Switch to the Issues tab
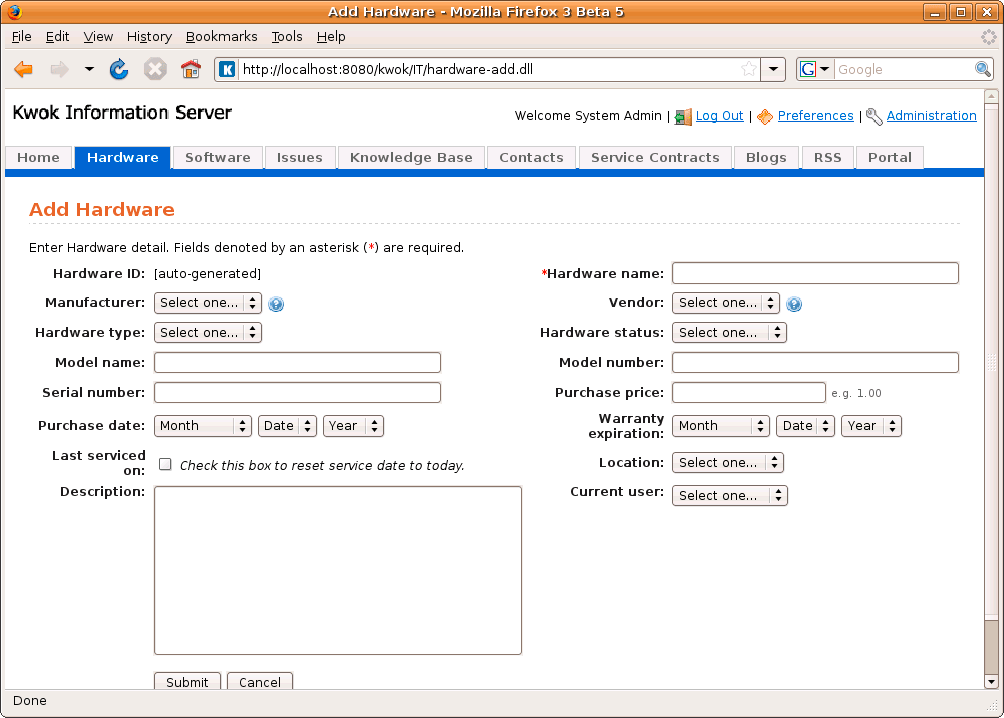Viewport: 1004px width, 718px height. pos(300,158)
